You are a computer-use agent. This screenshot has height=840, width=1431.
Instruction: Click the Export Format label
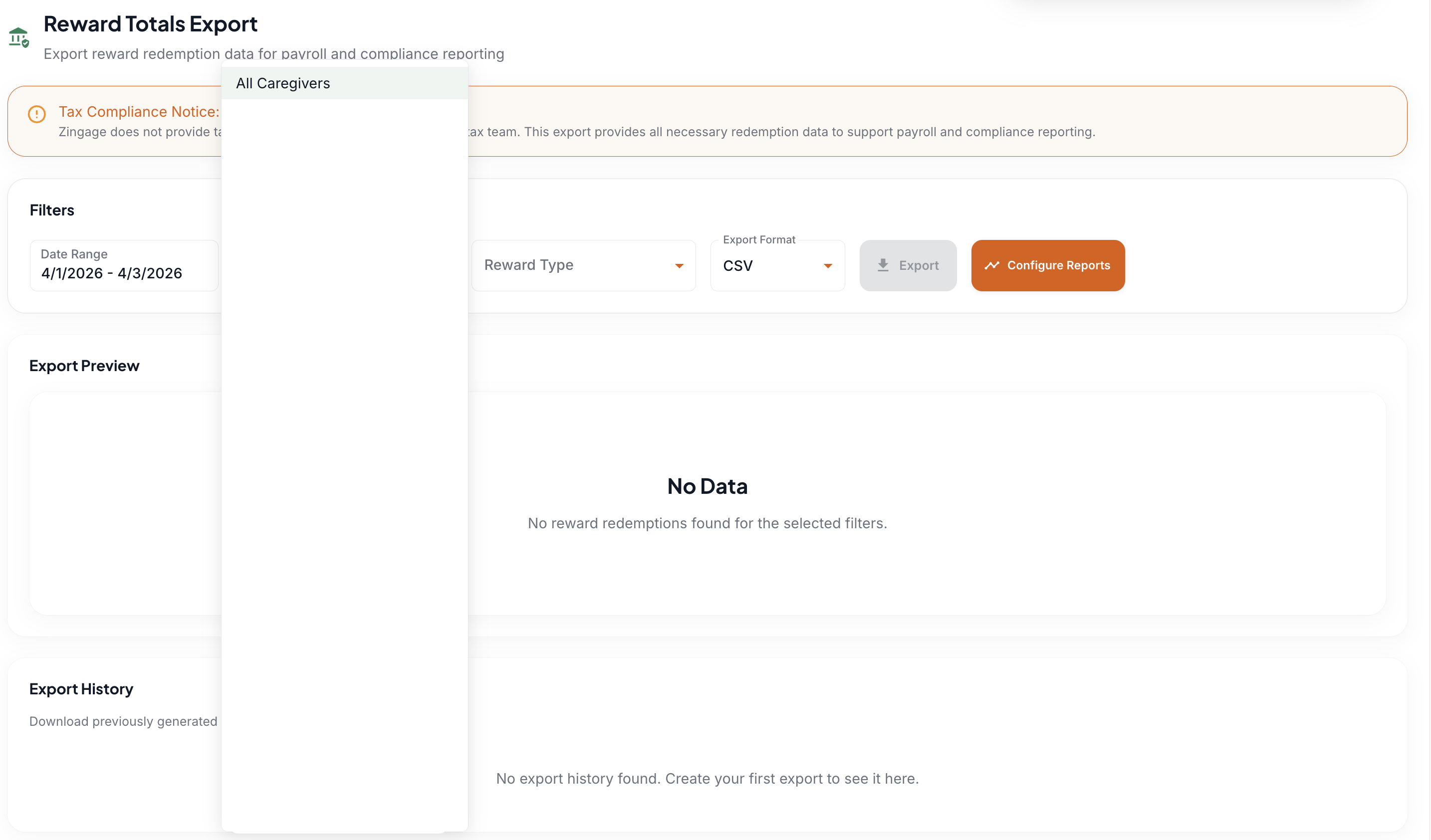(x=758, y=239)
